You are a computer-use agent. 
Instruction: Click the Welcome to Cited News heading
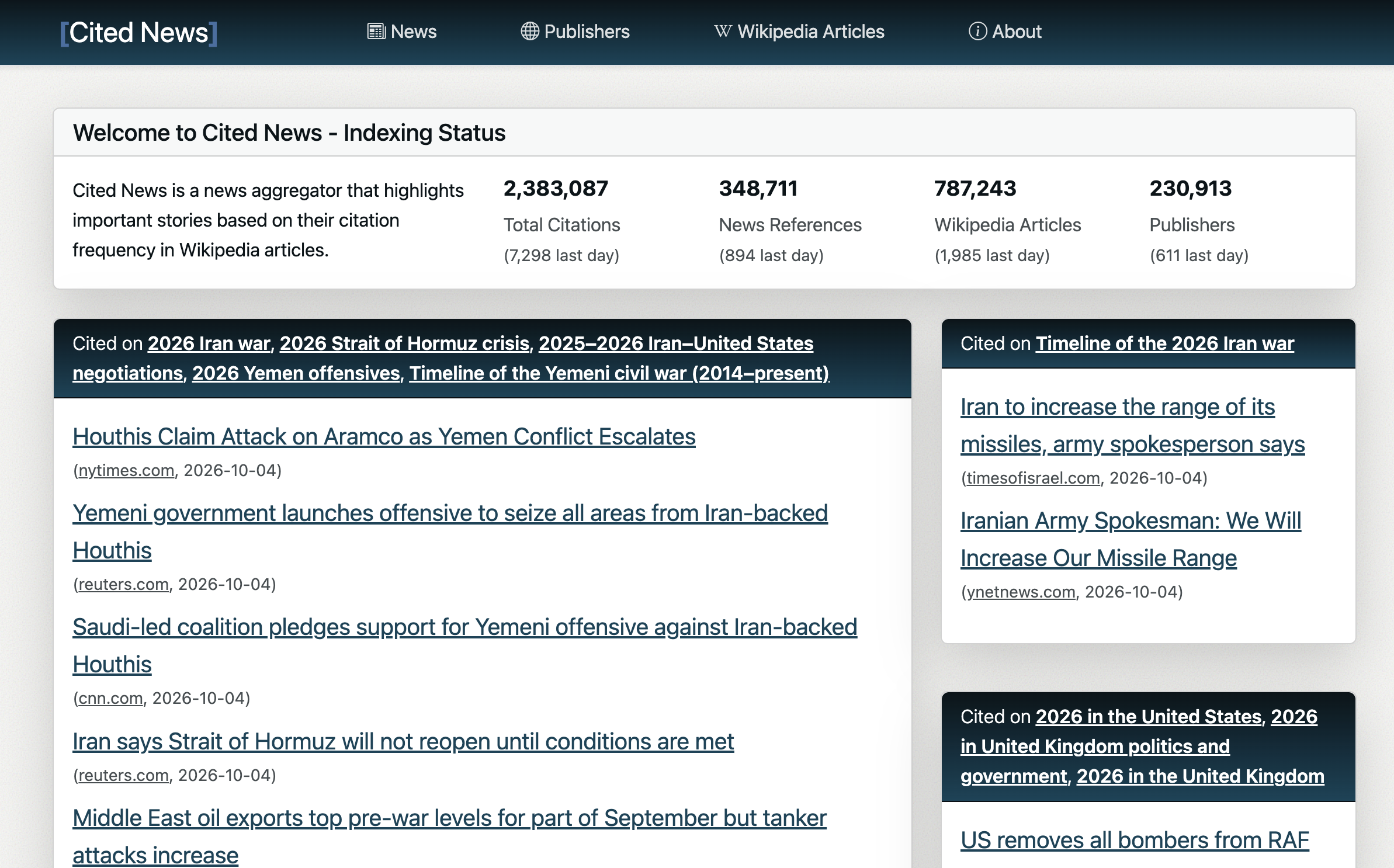point(289,133)
